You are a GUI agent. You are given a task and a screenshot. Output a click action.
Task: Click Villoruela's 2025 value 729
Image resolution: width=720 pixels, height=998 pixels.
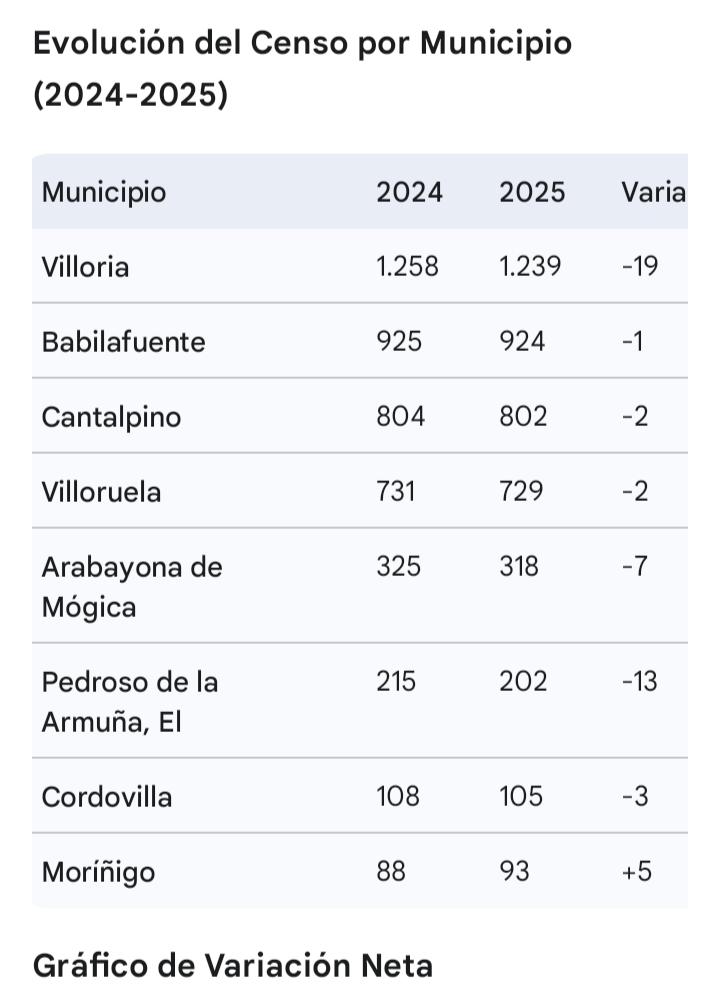pyautogui.click(x=524, y=491)
